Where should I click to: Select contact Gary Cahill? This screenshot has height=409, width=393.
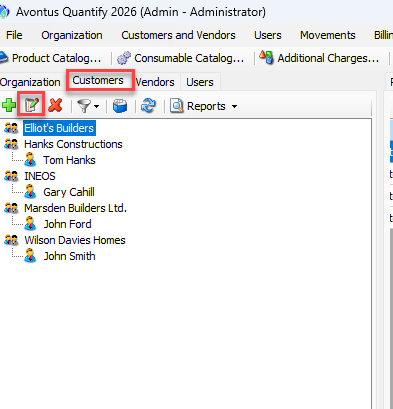[69, 192]
